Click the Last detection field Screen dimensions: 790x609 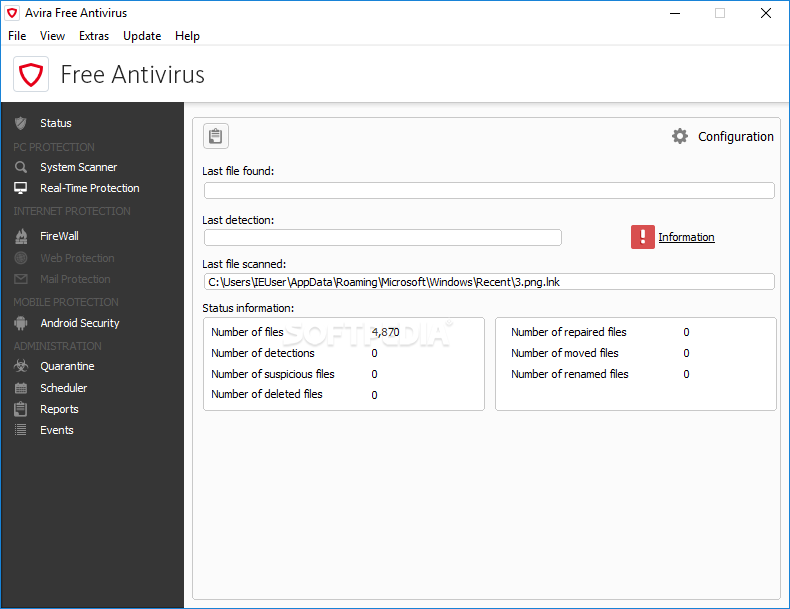382,237
